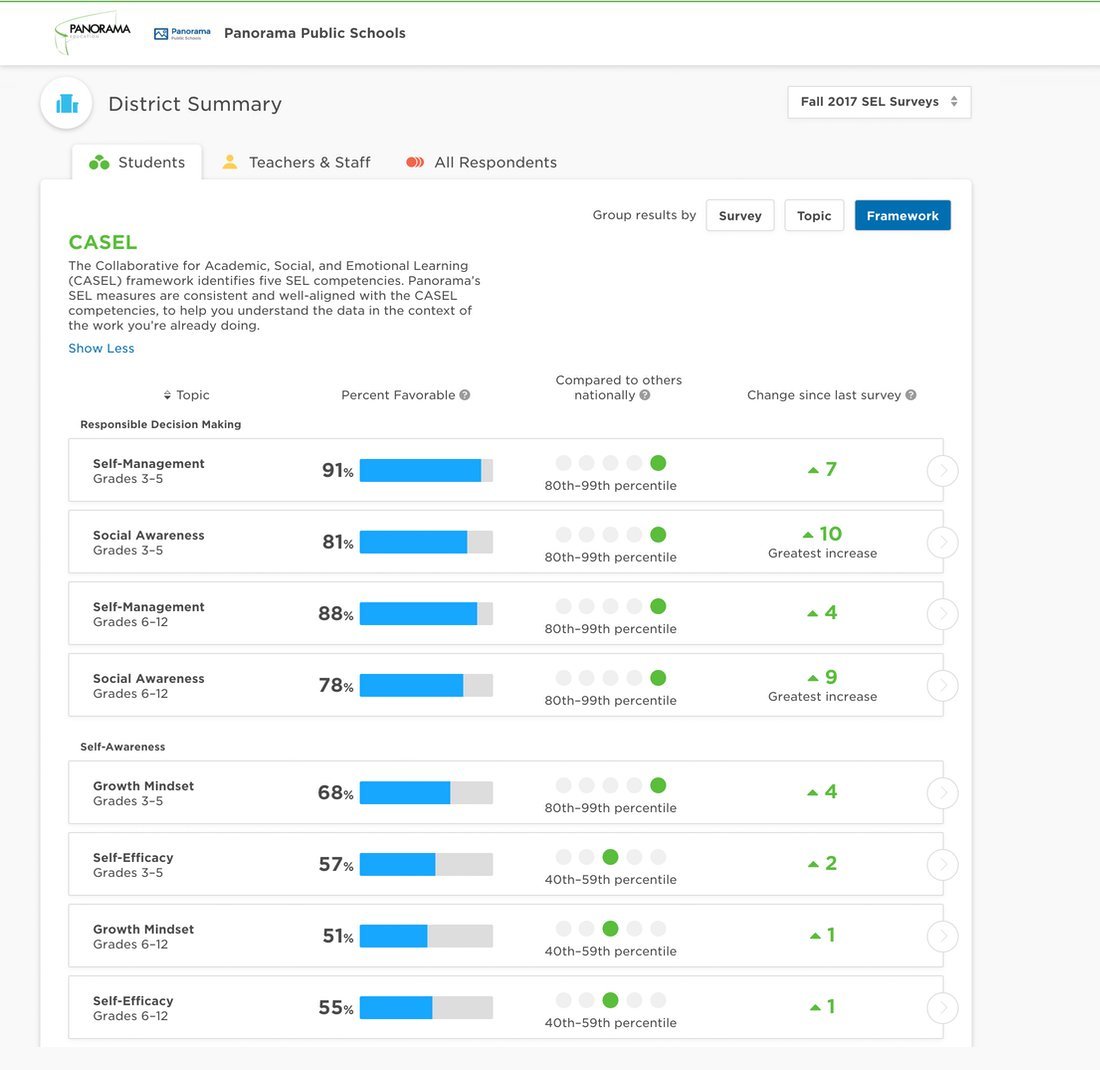Select Topic in the Group results by options
Image resolution: width=1100 pixels, height=1070 pixels.
pos(813,215)
